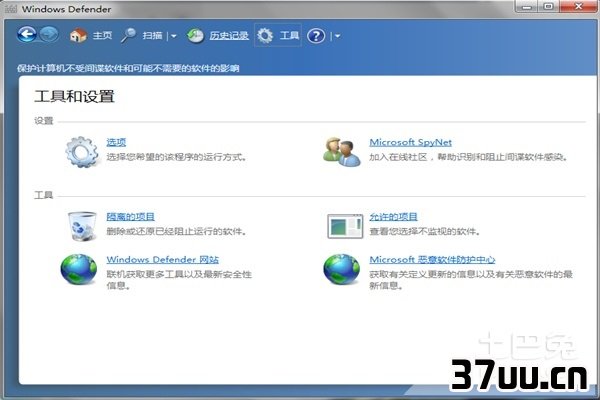Click the allowed items window icon

pyautogui.click(x=345, y=226)
